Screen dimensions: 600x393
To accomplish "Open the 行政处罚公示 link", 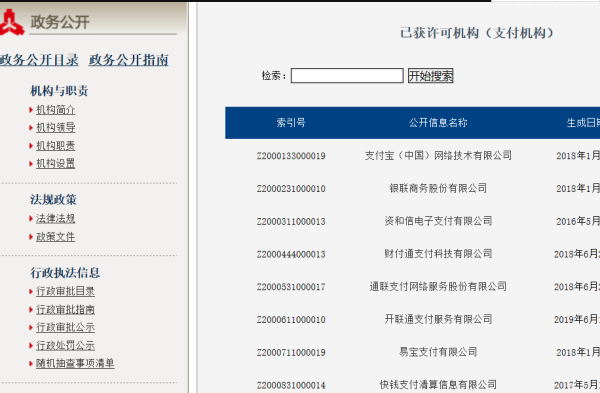I will (x=65, y=346).
